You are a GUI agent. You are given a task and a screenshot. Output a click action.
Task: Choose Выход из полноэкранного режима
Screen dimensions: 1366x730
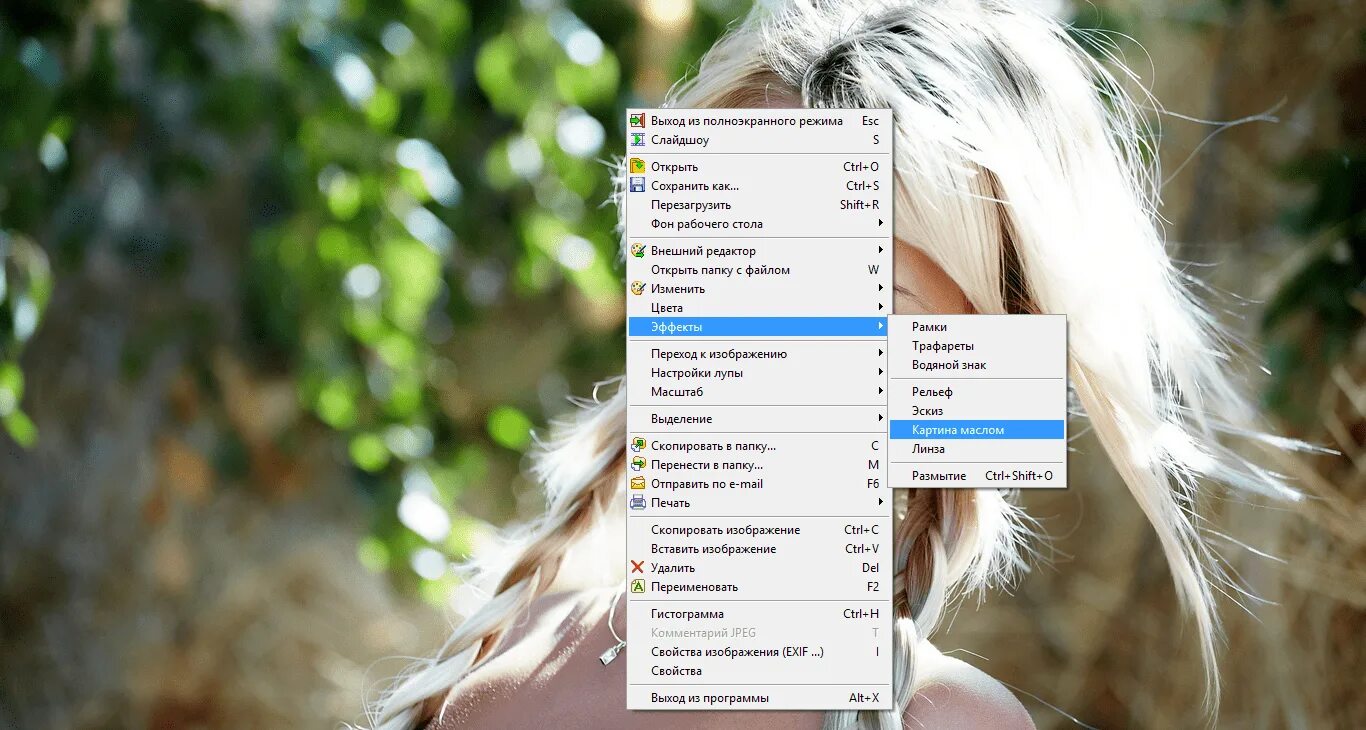coord(759,121)
